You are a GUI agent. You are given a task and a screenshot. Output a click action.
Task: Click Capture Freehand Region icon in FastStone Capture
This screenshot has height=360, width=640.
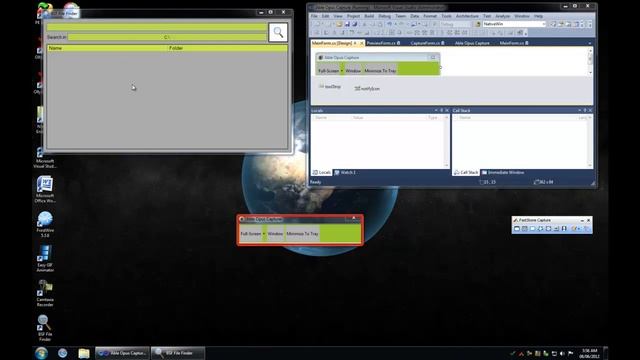pos(540,229)
